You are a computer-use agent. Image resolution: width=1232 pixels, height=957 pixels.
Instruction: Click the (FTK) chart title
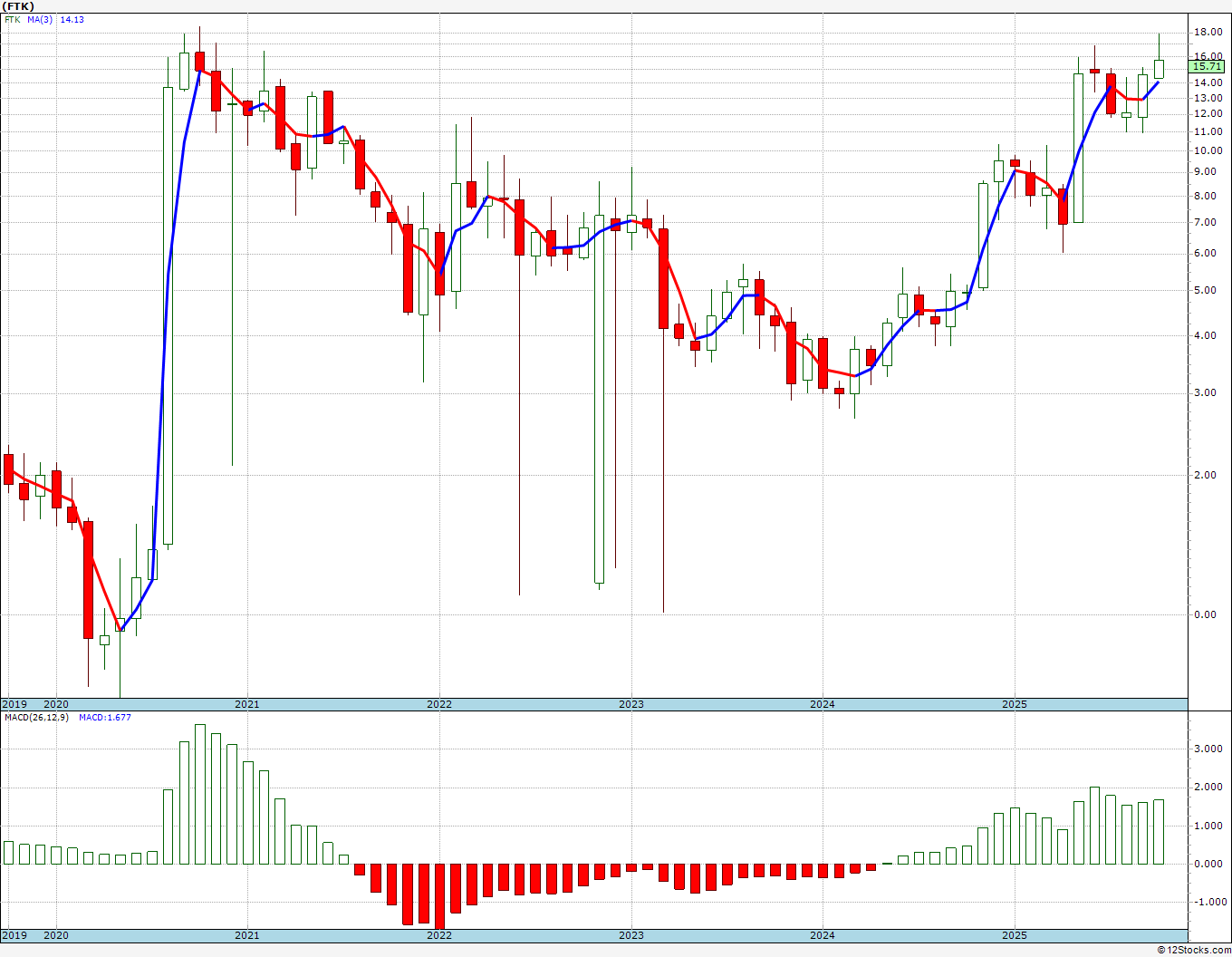point(18,6)
